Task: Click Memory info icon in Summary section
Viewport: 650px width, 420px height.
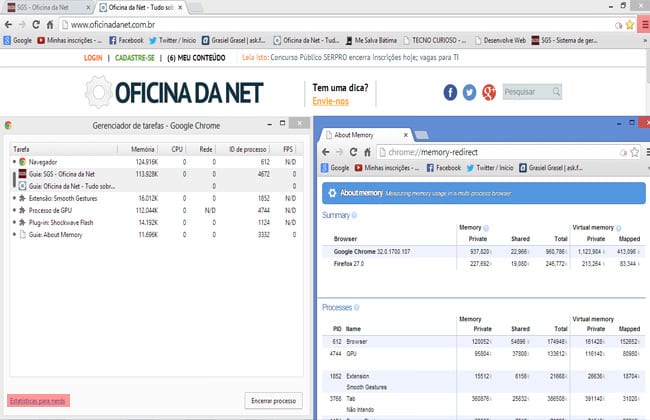Action: pyautogui.click(x=486, y=228)
